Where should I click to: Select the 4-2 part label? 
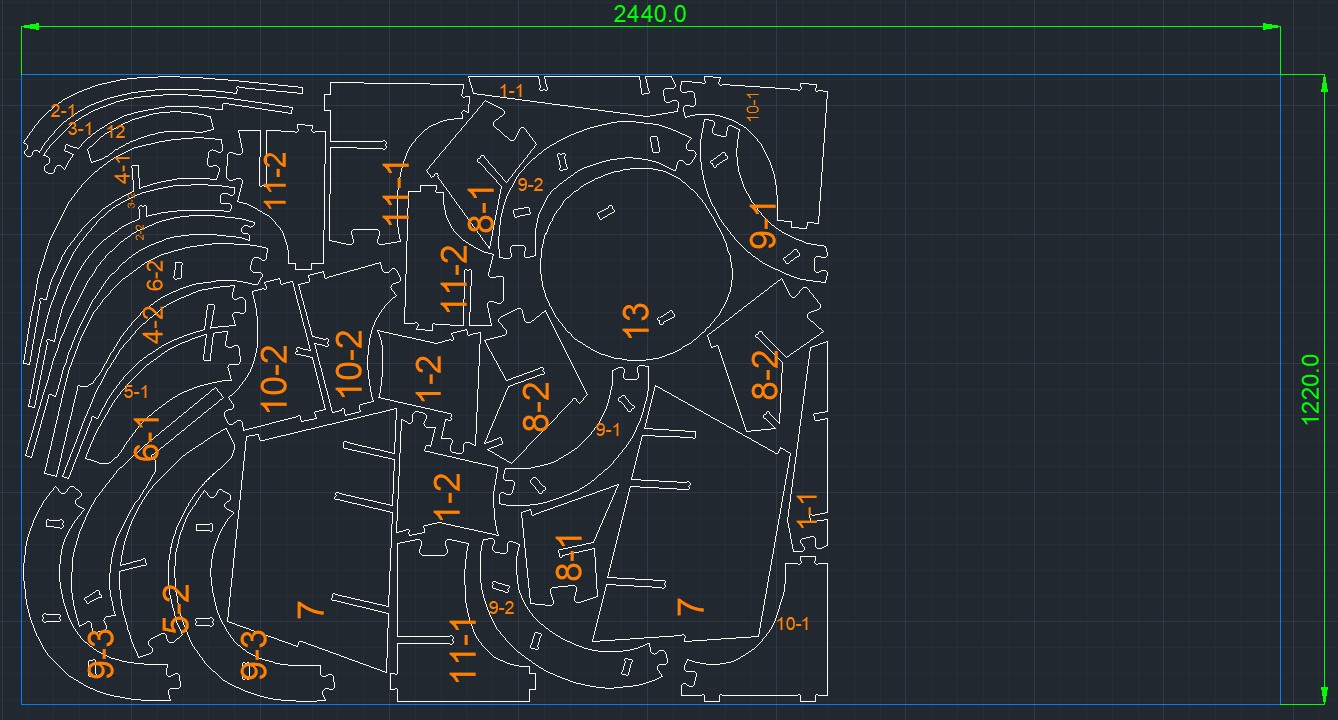(x=153, y=325)
